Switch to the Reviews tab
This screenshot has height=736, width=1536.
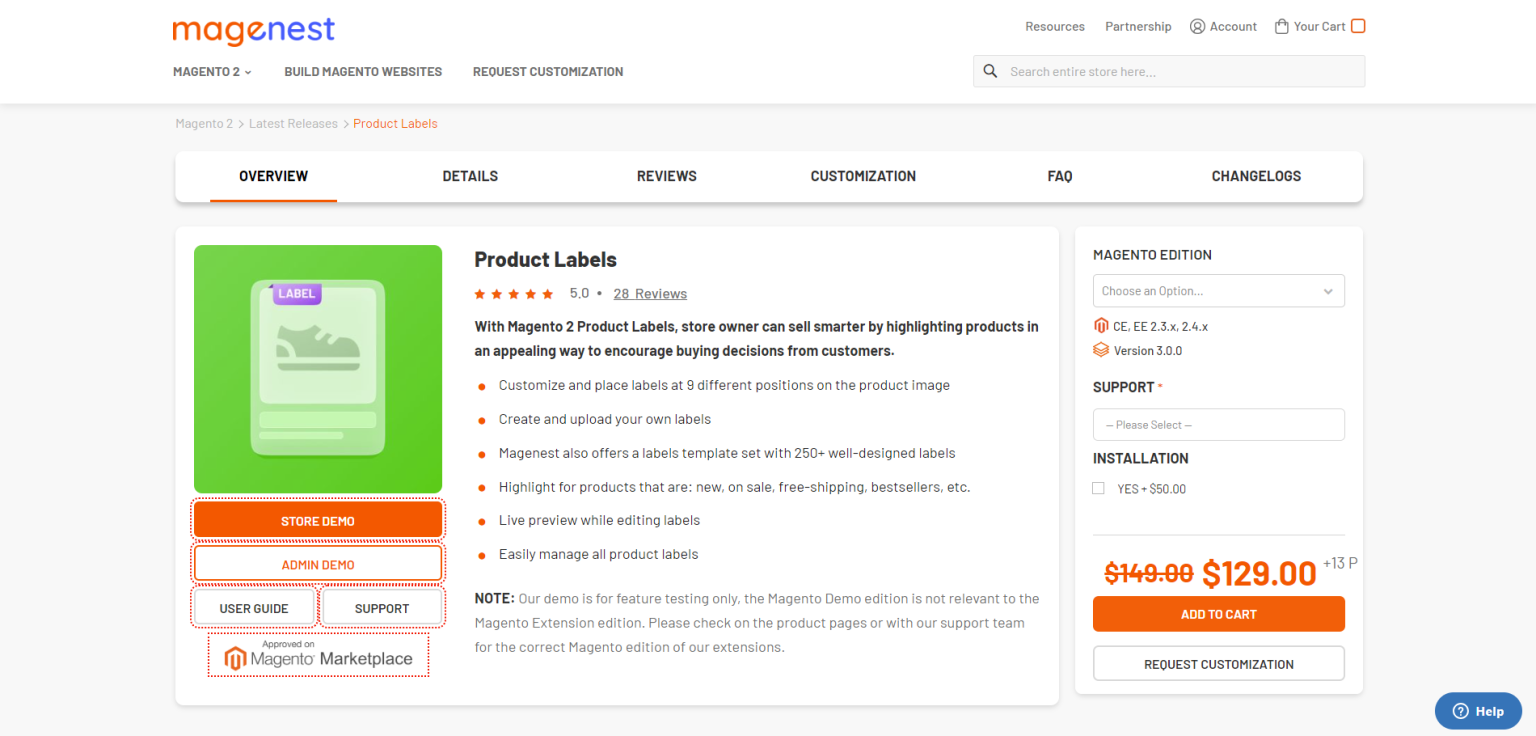pyautogui.click(x=666, y=176)
